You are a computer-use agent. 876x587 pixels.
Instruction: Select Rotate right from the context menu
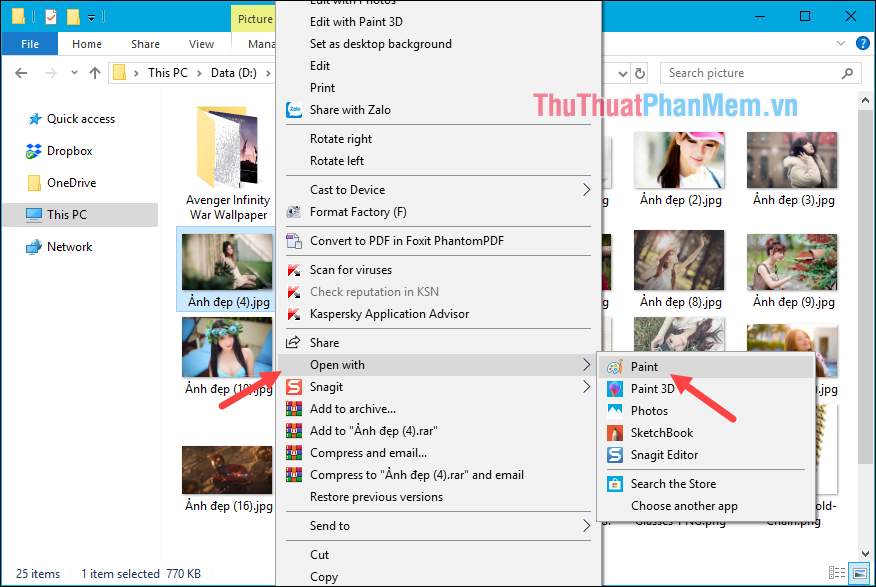343,138
